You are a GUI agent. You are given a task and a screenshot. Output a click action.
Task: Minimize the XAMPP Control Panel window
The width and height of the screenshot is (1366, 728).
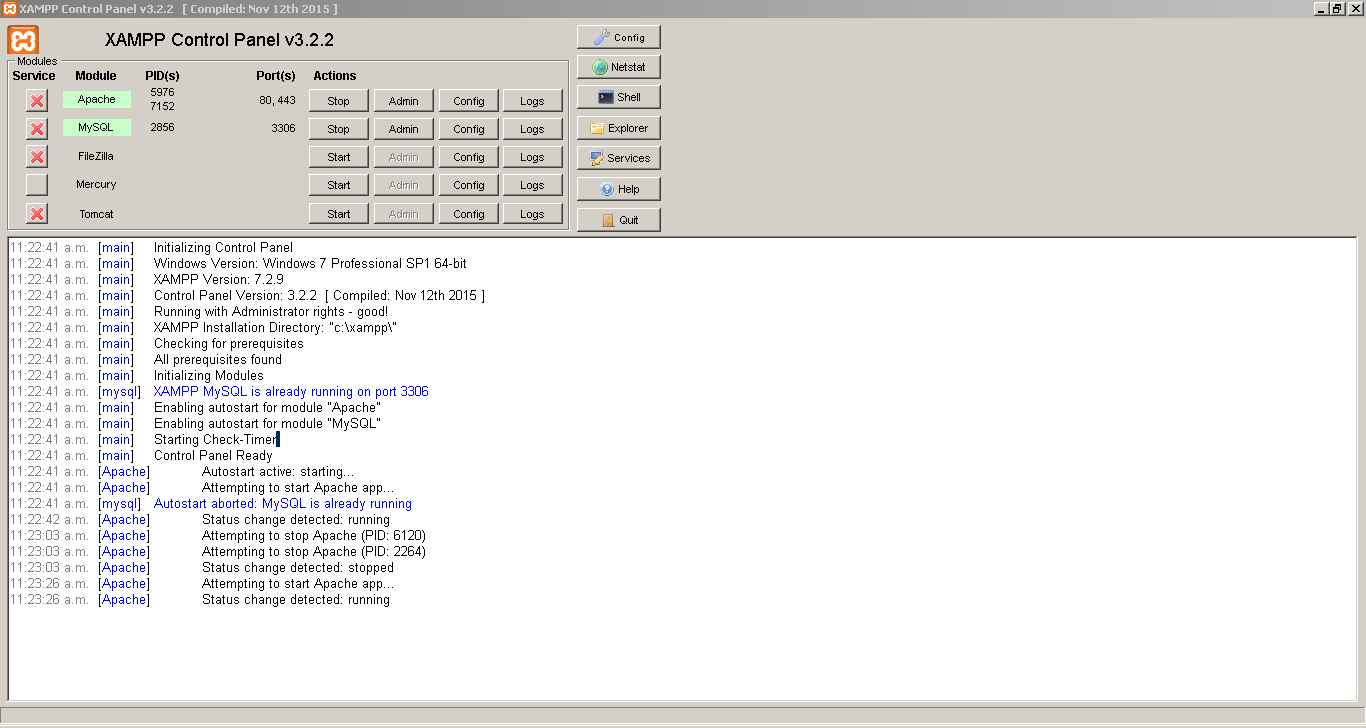1321,8
